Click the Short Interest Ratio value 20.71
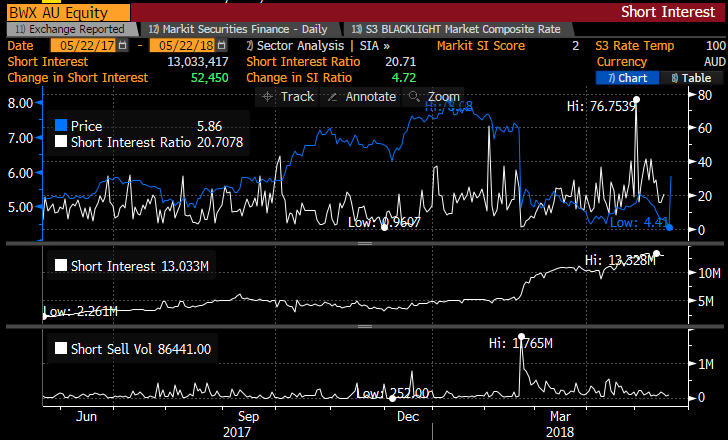Viewport: 728px width, 440px height. 401,62
